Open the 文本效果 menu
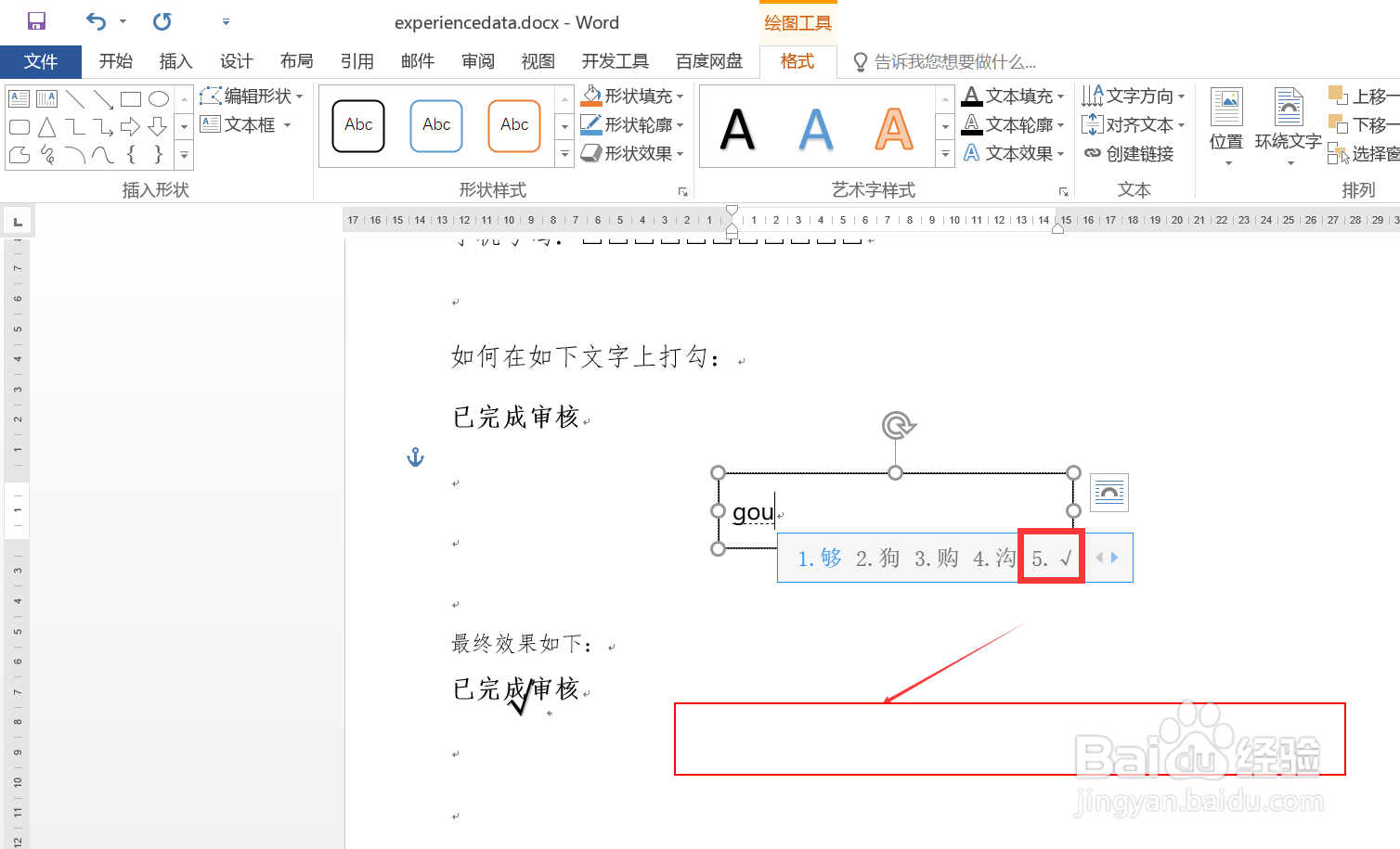 point(1014,153)
